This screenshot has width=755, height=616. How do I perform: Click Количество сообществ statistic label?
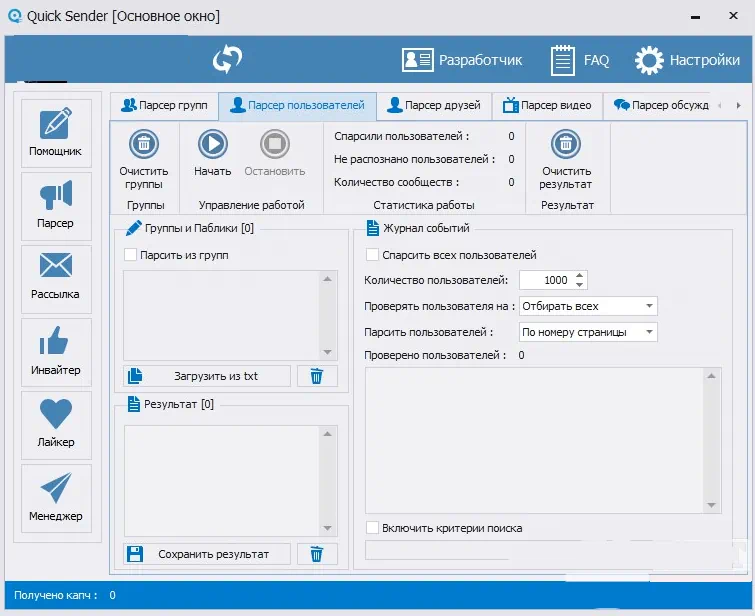[397, 183]
